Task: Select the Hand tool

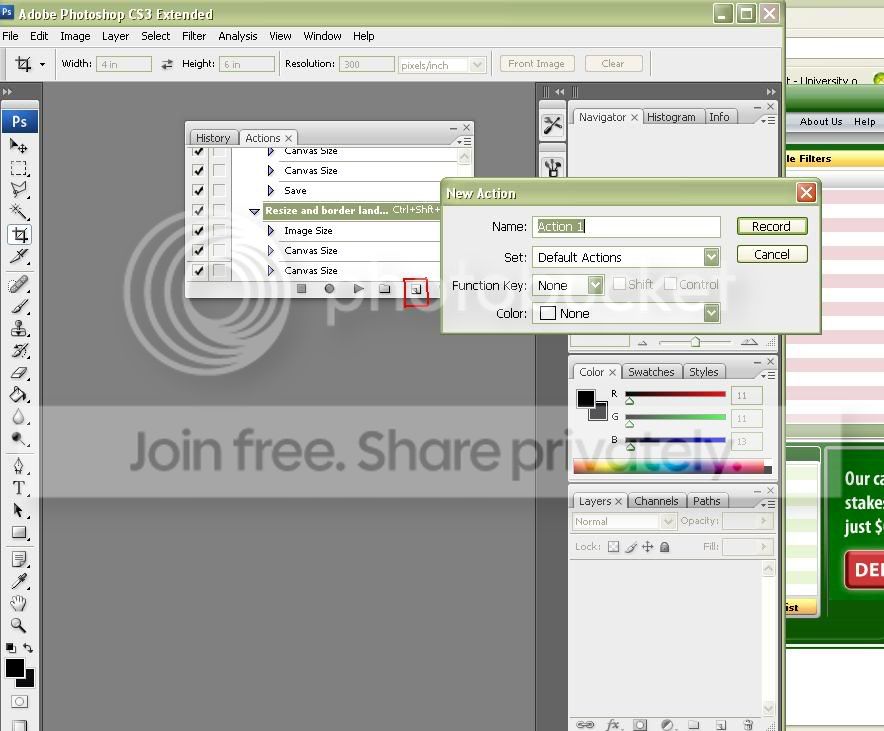Action: point(19,603)
